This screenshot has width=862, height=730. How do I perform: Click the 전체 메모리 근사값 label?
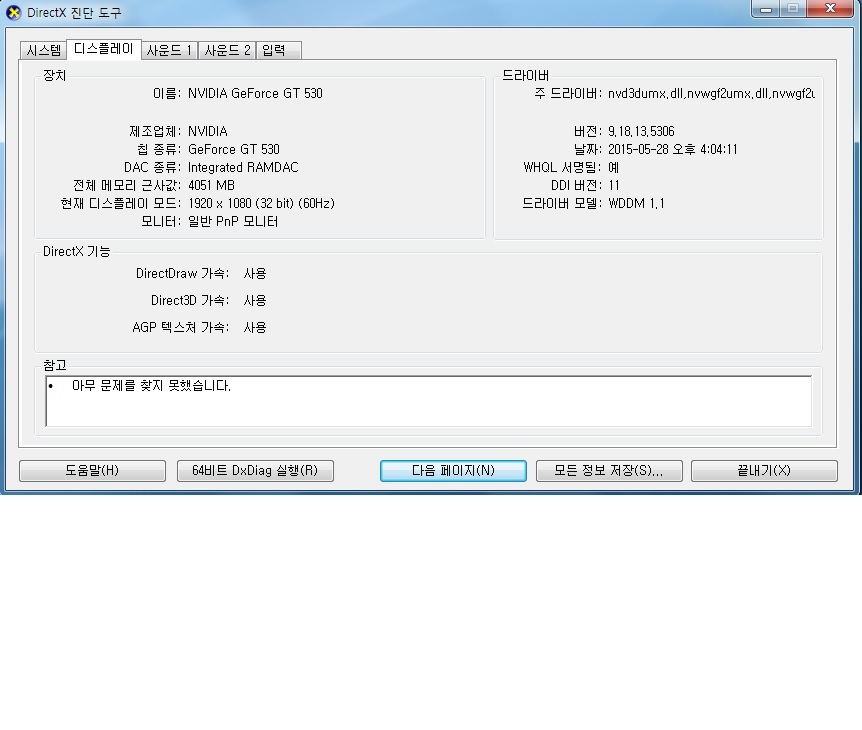tap(127, 185)
